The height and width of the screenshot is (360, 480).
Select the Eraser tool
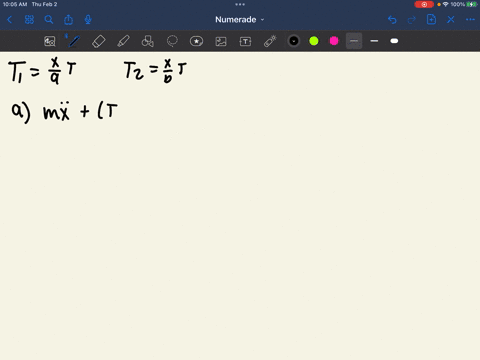tap(99, 41)
